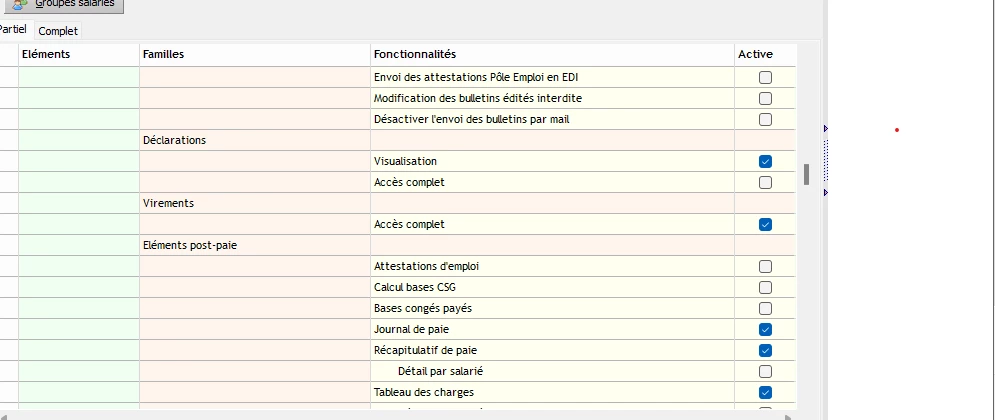Screen dimensions: 995x420
Task: Uncheck Tableau des charges
Action: (765, 392)
